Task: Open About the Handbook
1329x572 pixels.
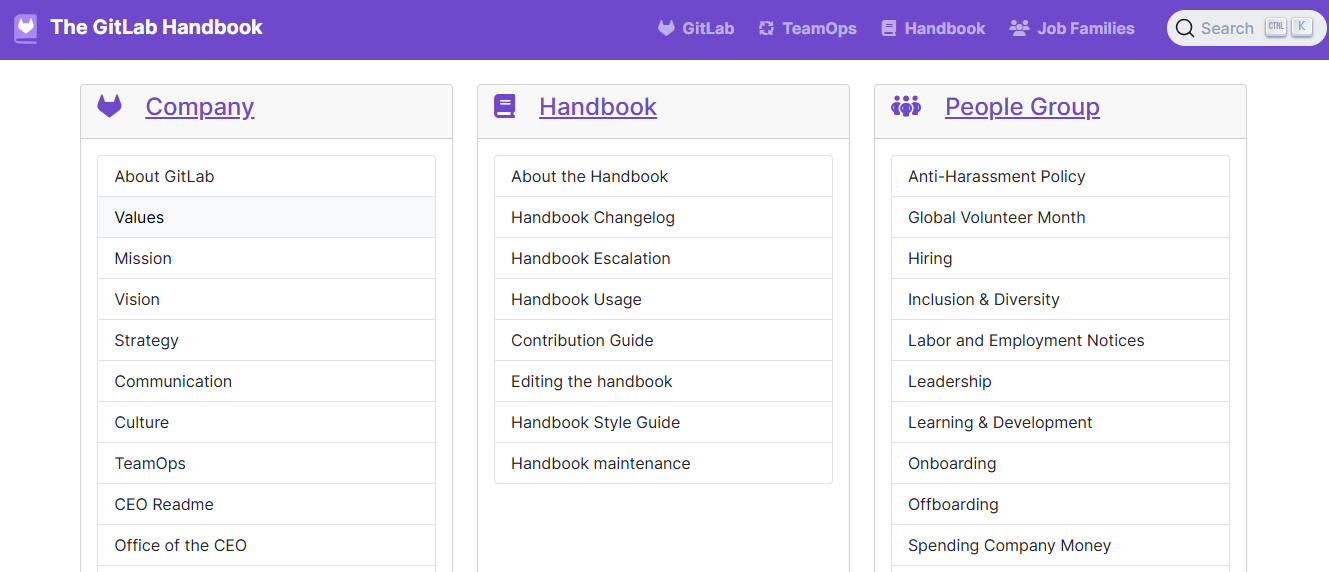Action: coord(663,176)
